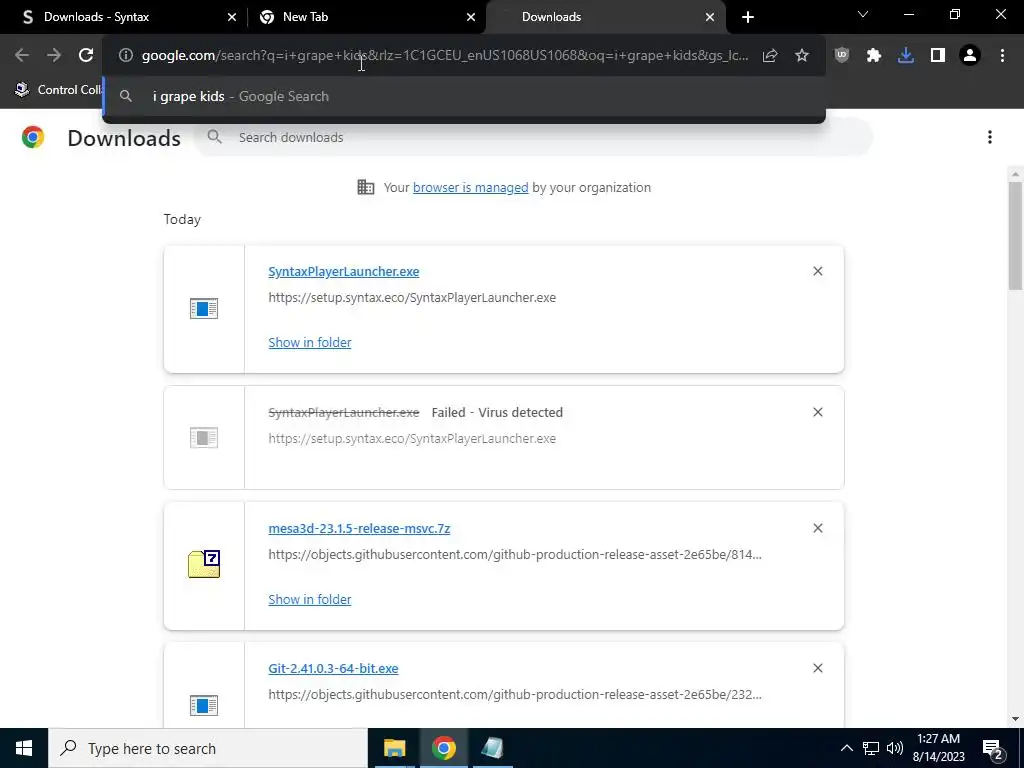
Task: Show hidden system tray icons
Action: [846, 748]
